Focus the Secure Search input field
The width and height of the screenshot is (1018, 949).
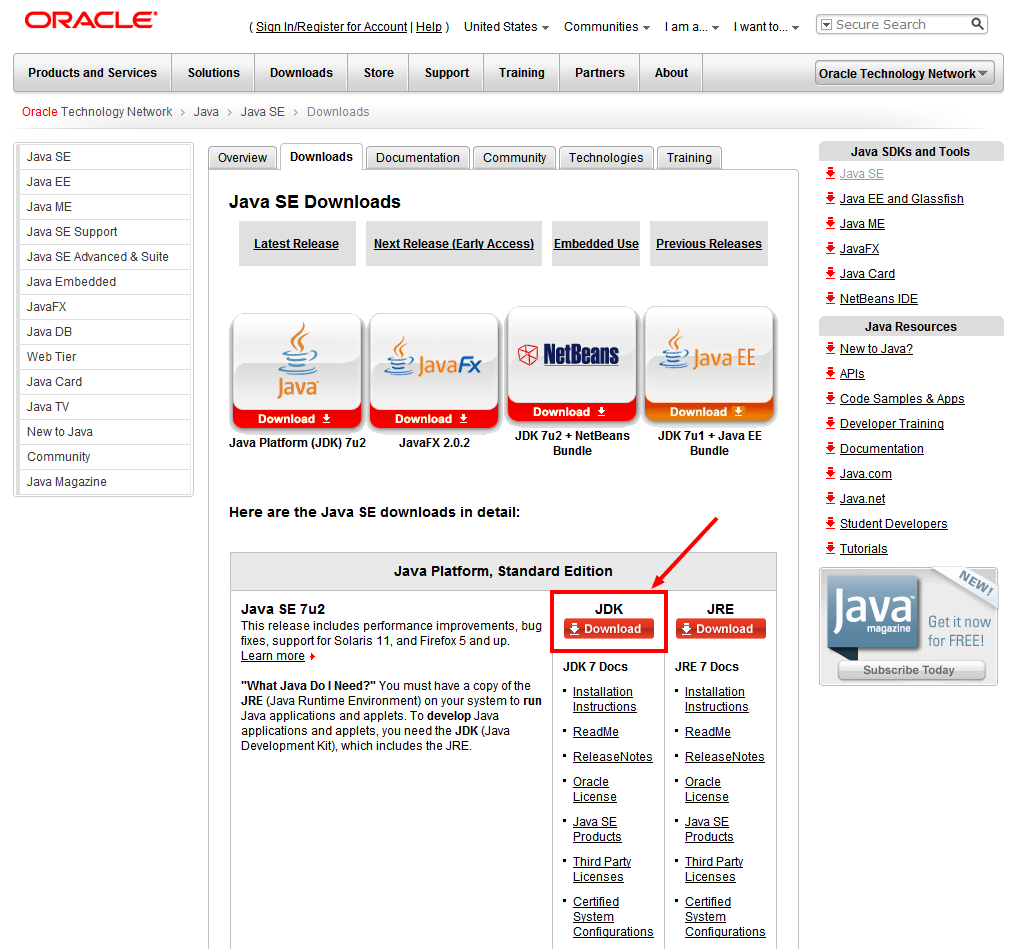click(900, 25)
